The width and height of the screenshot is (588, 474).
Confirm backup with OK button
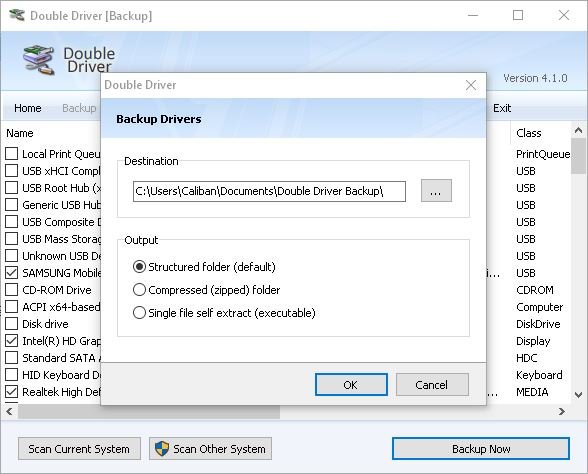(x=351, y=384)
